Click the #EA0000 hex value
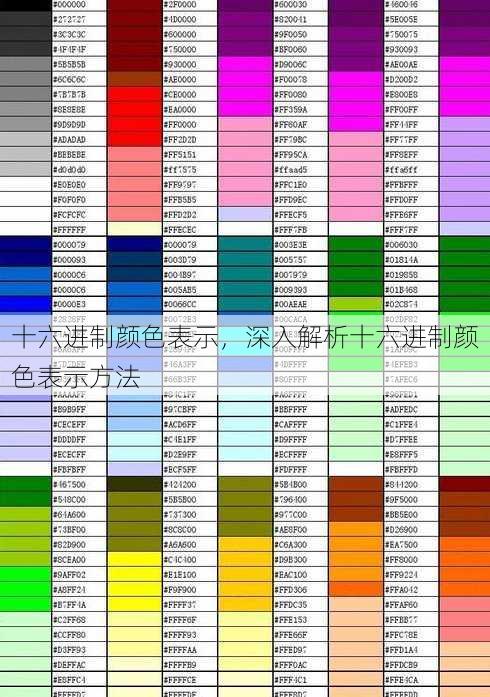 pyautogui.click(x=180, y=109)
